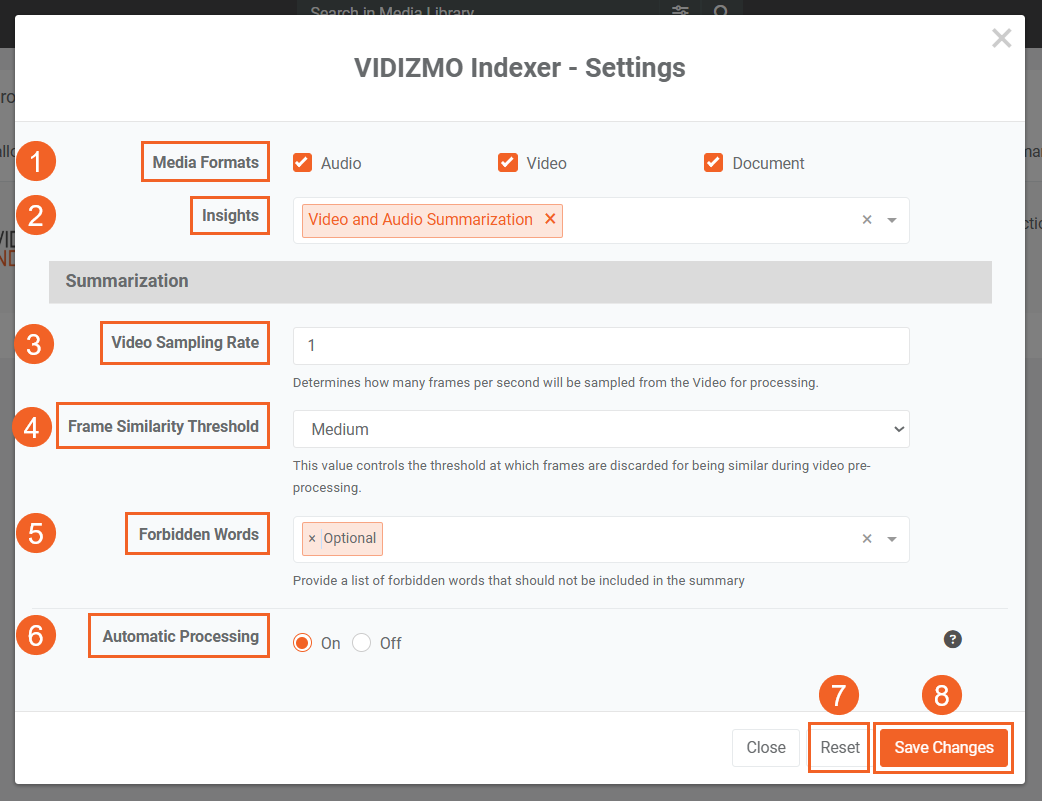The width and height of the screenshot is (1042, 801).
Task: Click the Save Changes button
Action: (x=944, y=748)
